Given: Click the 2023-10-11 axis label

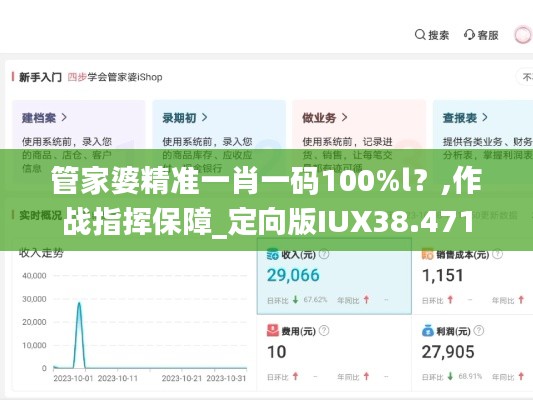Looking at the screenshot, I should click(118, 378).
